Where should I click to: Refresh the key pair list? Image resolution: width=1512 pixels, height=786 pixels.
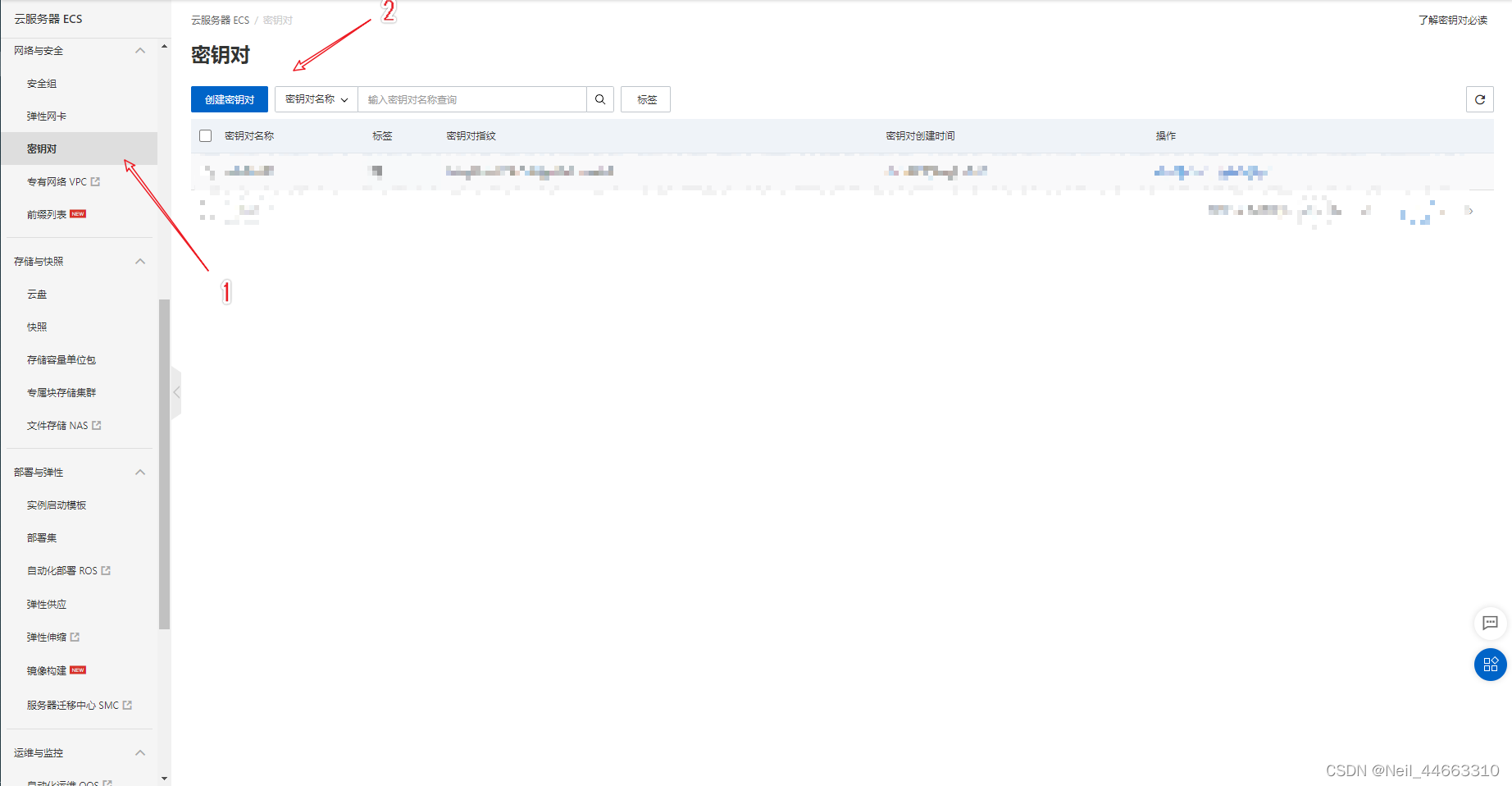pyautogui.click(x=1479, y=99)
